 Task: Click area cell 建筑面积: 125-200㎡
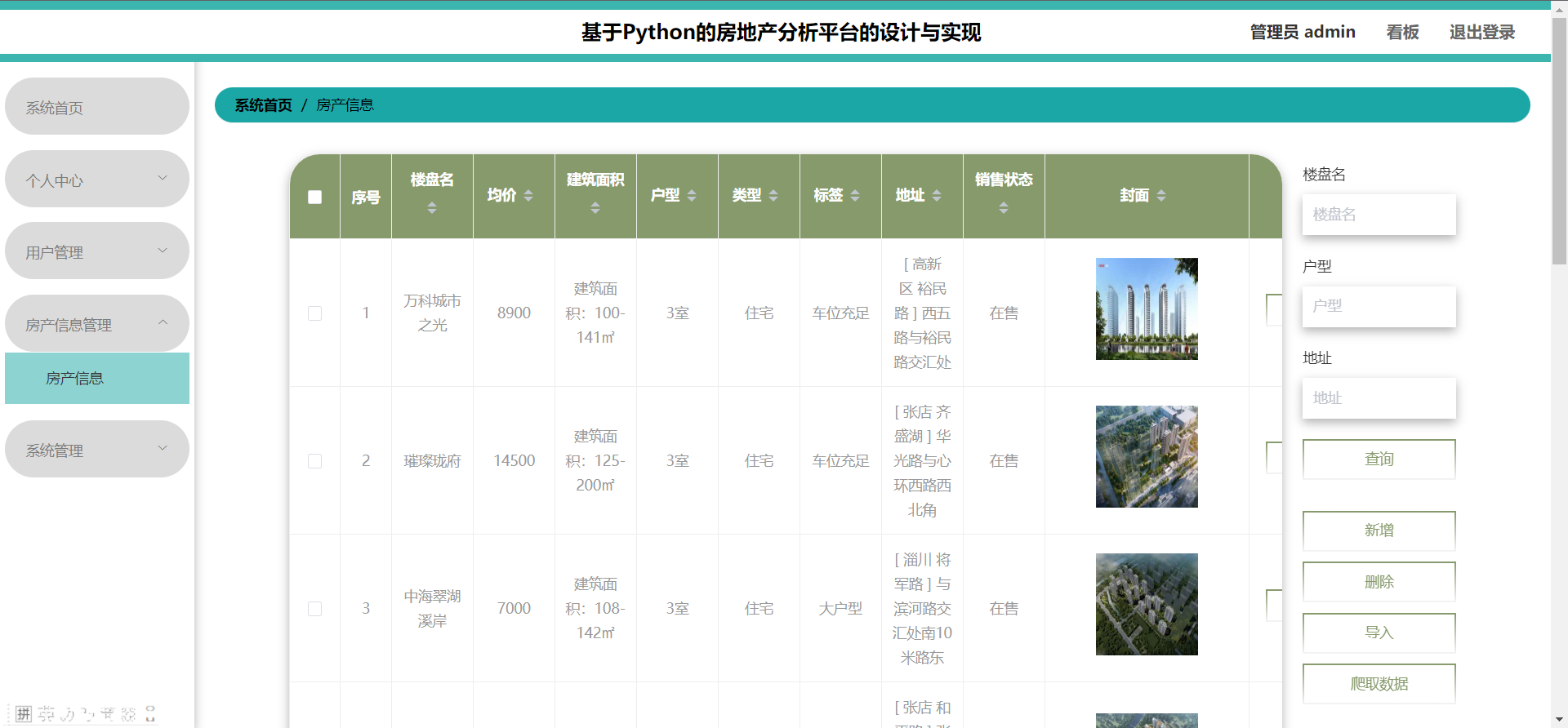point(595,461)
